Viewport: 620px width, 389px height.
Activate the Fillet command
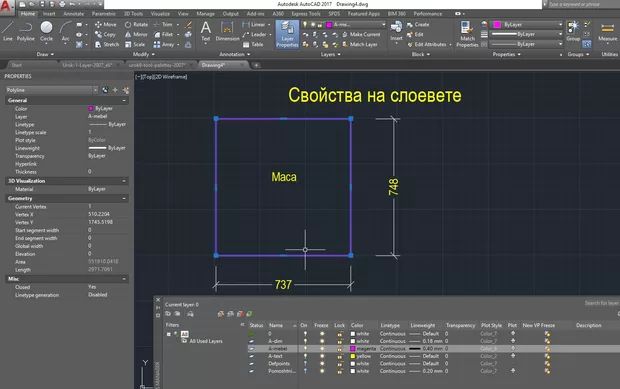[163, 34]
